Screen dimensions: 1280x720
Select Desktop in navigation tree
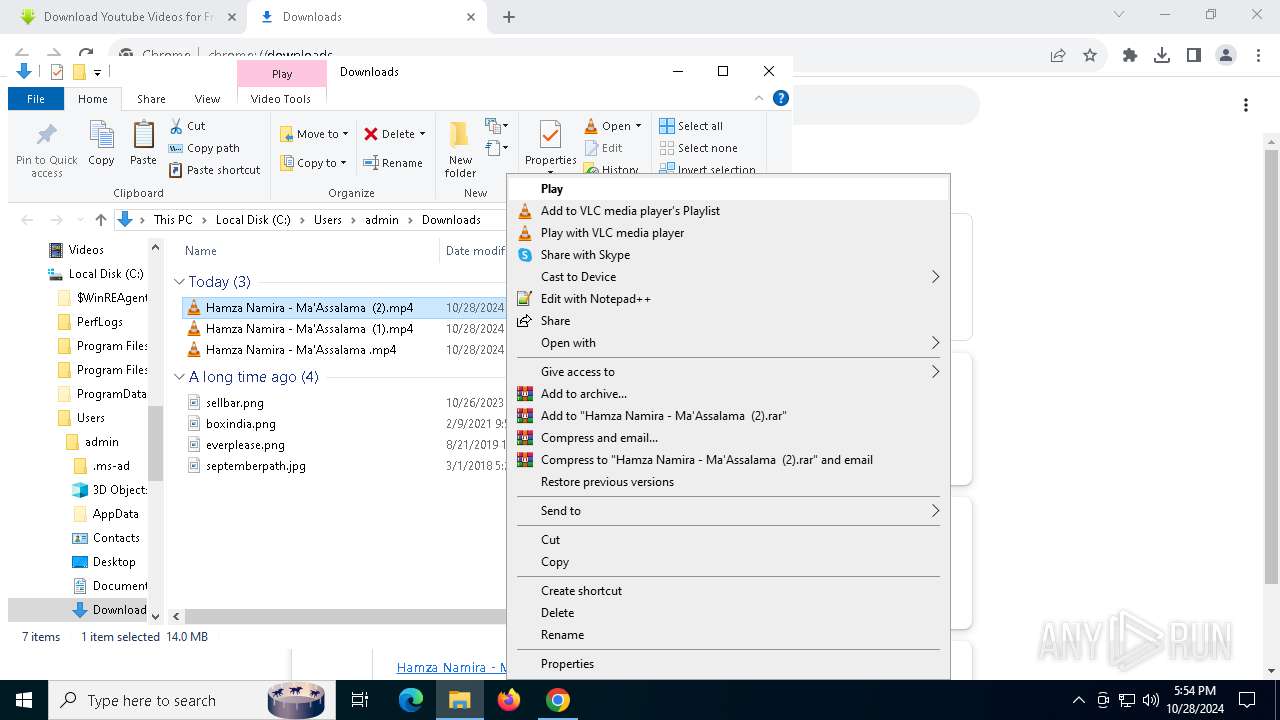point(114,562)
